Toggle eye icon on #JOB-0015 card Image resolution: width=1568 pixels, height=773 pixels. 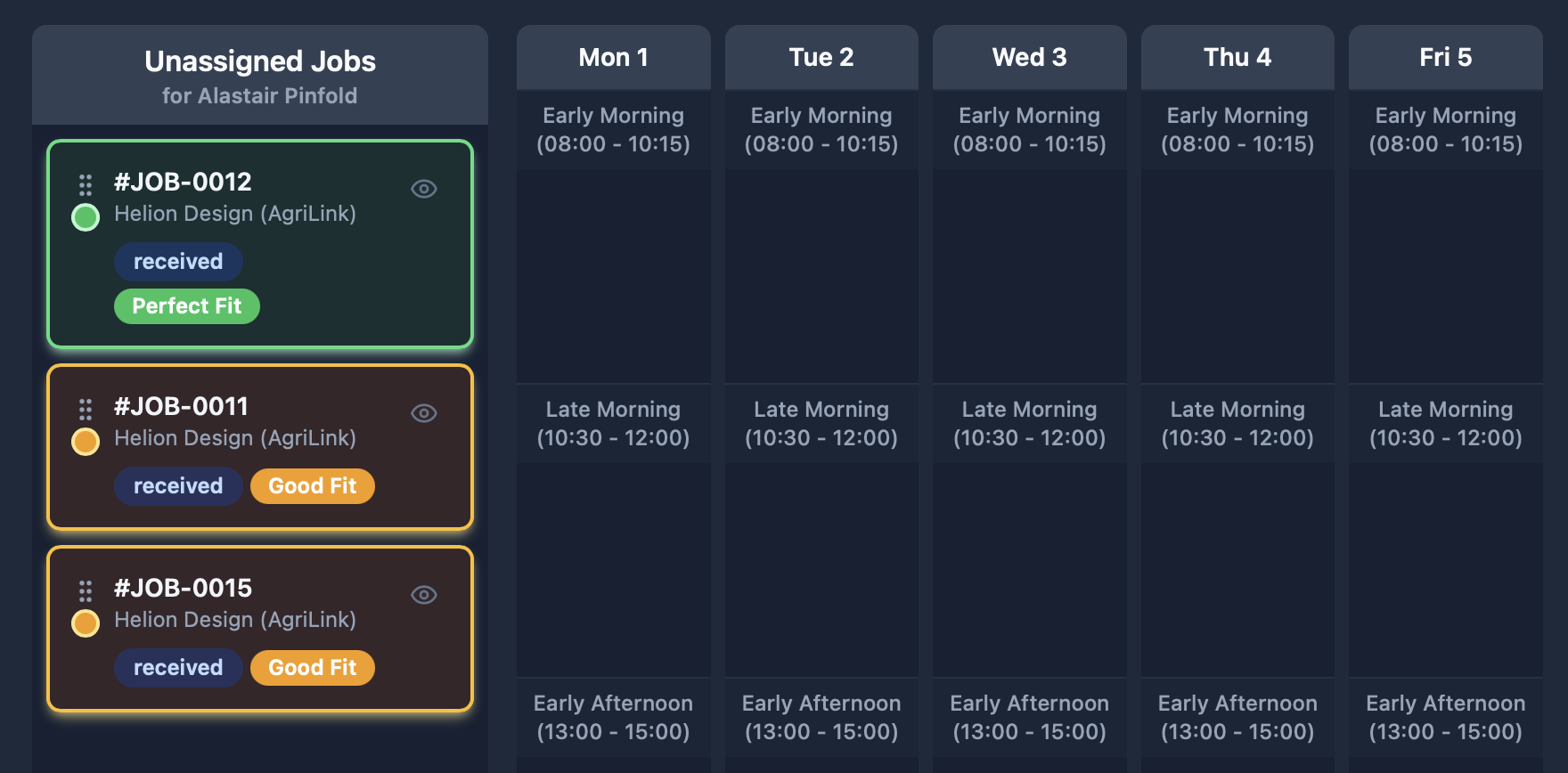coord(424,595)
